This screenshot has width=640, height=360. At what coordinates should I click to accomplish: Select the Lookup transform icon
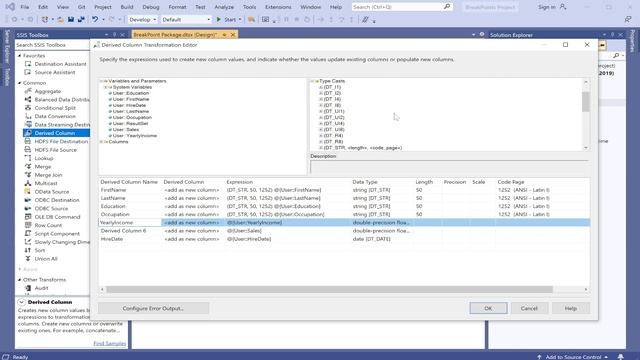point(28,158)
